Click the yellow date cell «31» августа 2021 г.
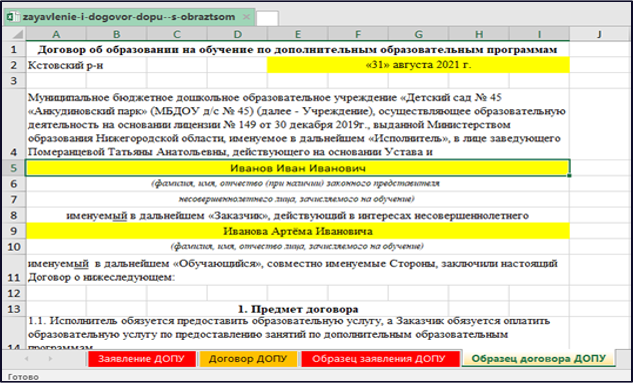633x383 pixels. (x=418, y=65)
